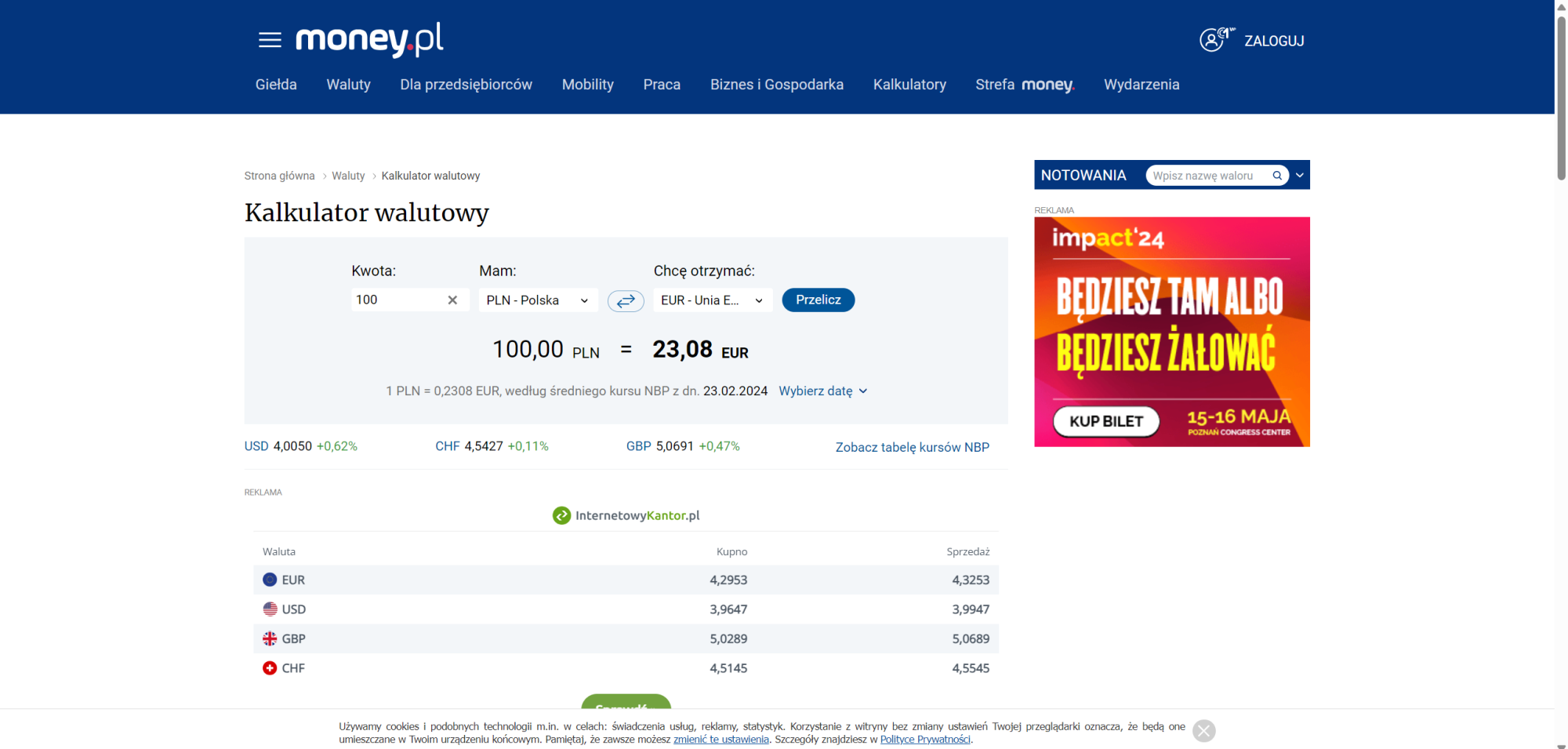This screenshot has height=749, width=1568.
Task: Click the search magnifier in Notowania
Action: coord(1277,176)
